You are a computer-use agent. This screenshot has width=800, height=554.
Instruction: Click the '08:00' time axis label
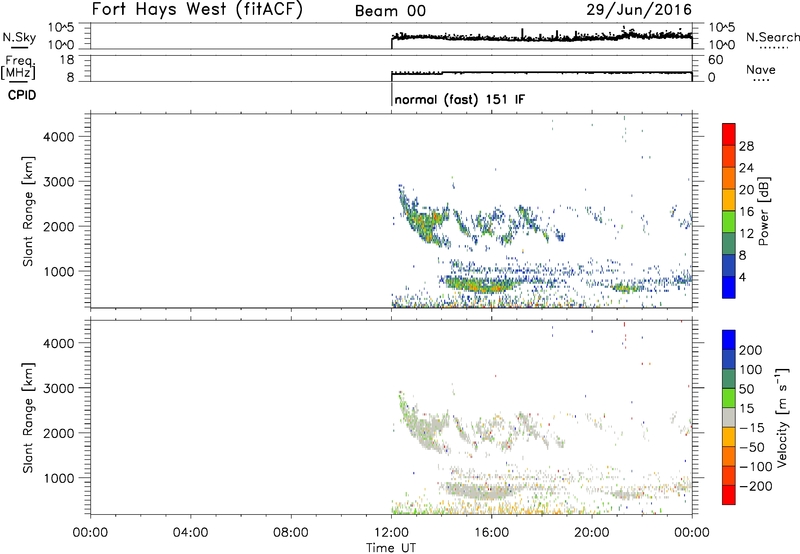pyautogui.click(x=291, y=533)
